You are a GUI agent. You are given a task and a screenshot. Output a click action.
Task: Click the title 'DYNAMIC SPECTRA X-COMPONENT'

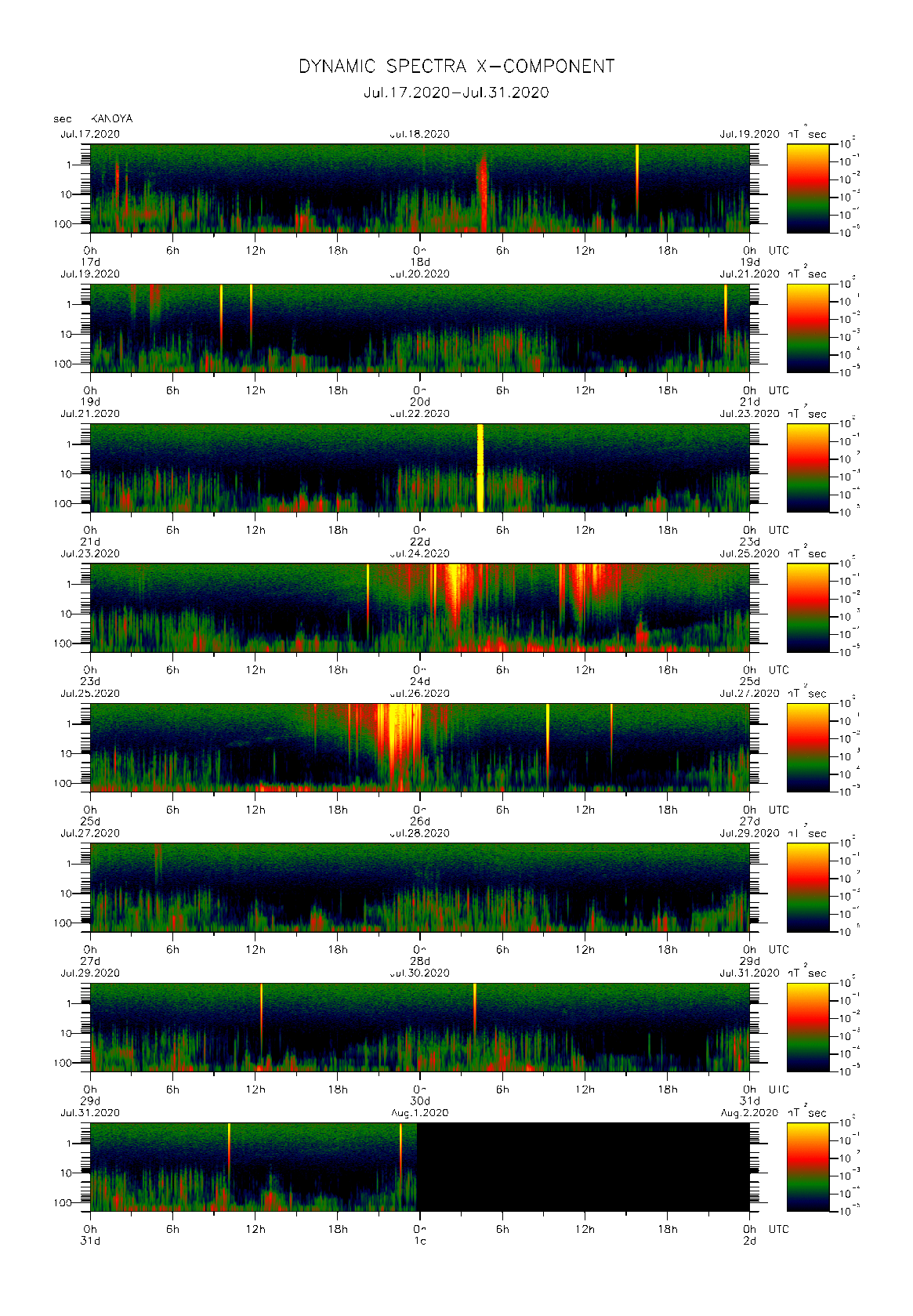(456, 67)
